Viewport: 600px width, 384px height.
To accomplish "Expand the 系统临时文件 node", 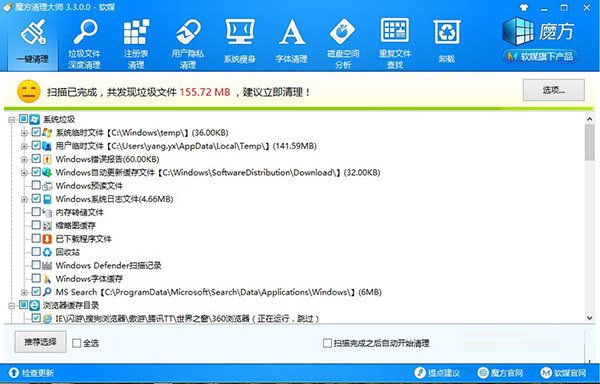I will pos(24,133).
